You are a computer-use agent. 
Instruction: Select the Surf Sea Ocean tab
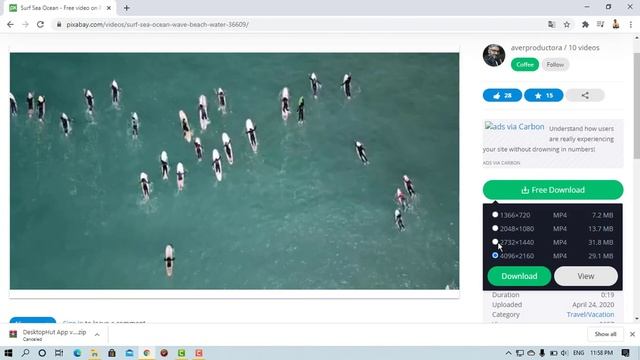[x=60, y=8]
